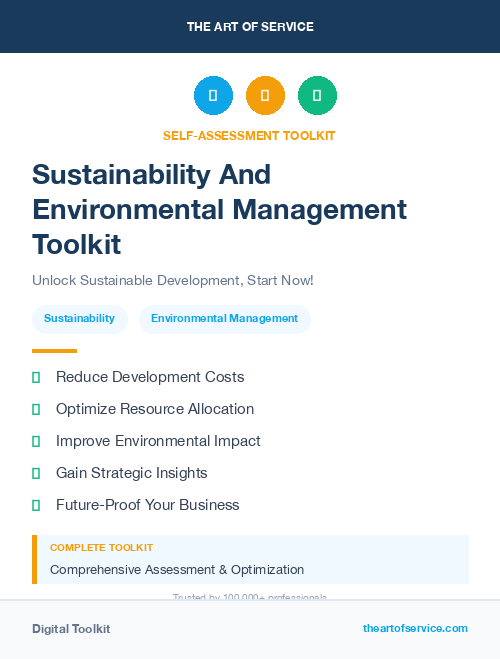
Task: Click the Unlock Sustainable Development subtitle
Action: point(173,280)
